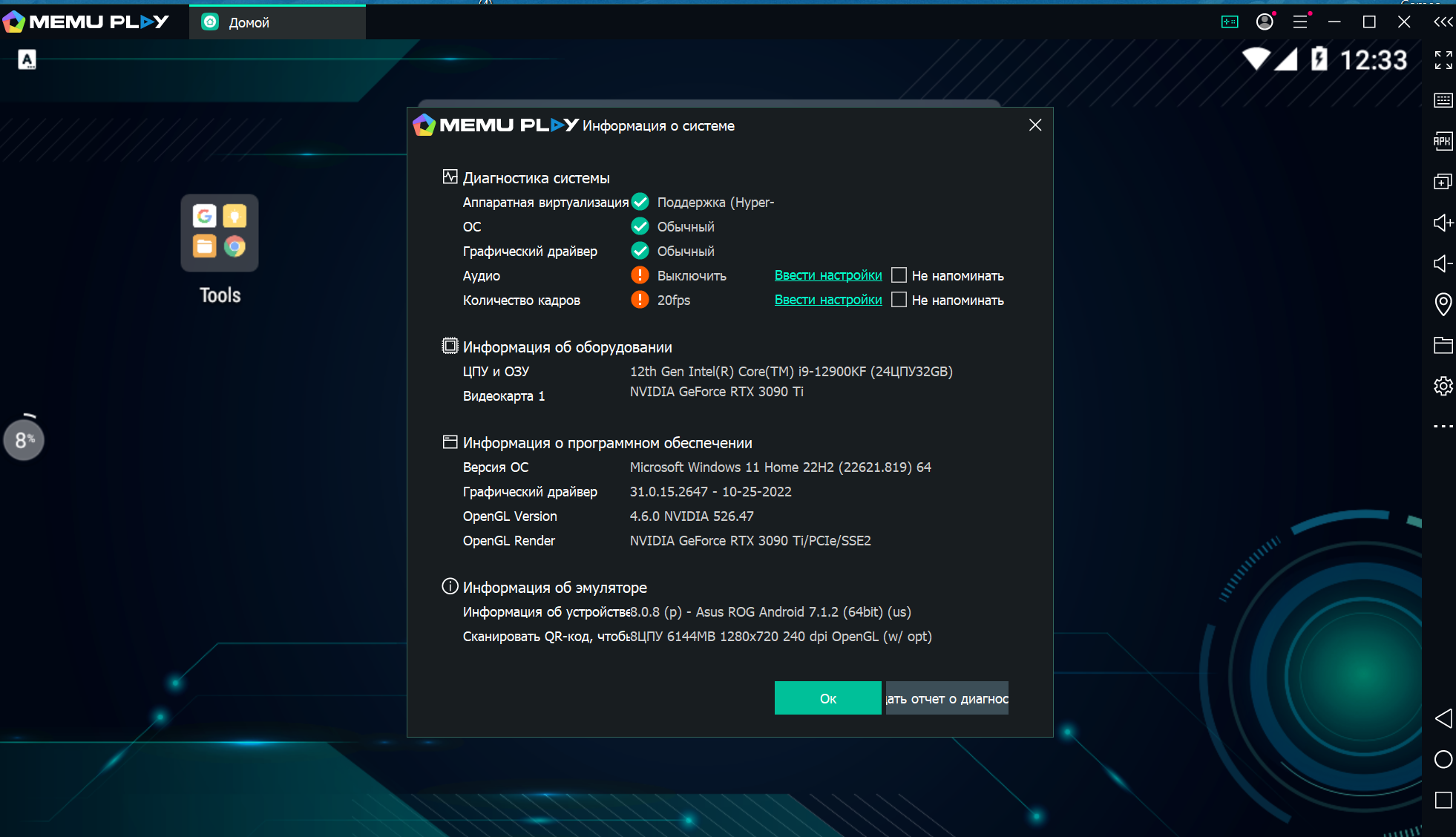Click the battery charging icon
The width and height of the screenshot is (1456, 837).
tap(1319, 59)
